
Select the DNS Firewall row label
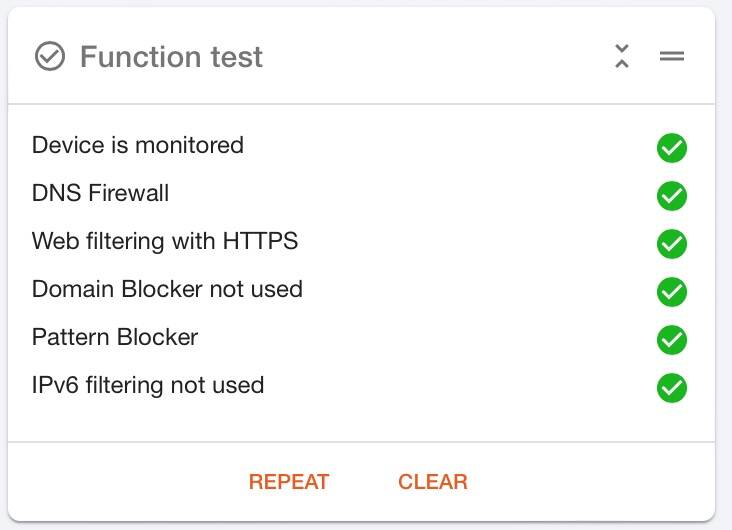100,193
